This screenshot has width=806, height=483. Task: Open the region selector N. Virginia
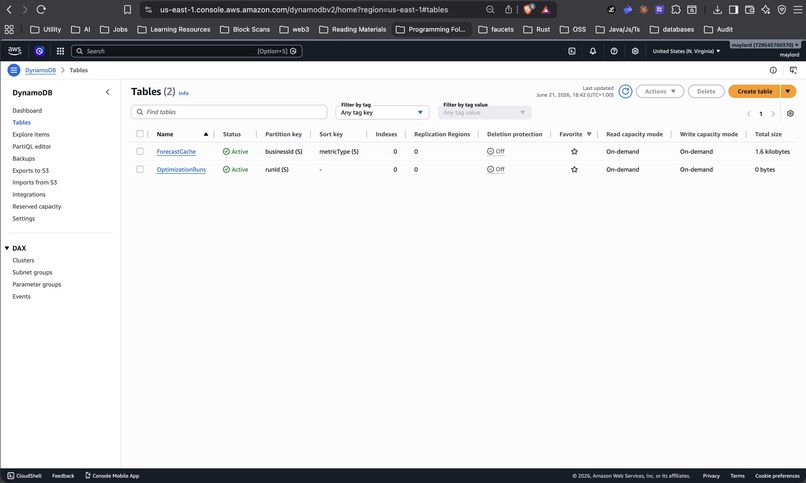point(686,51)
